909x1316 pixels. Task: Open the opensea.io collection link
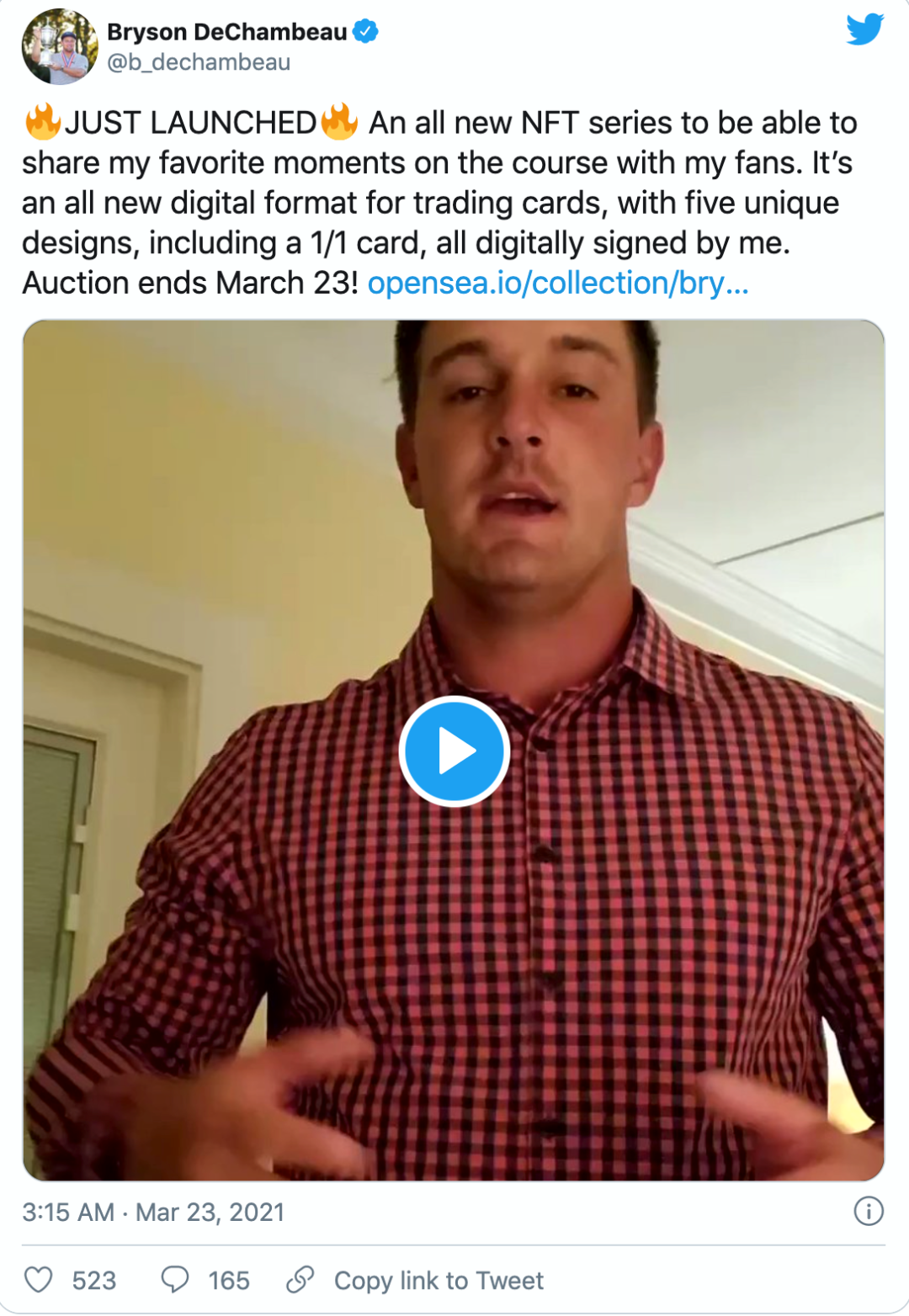coord(557,284)
